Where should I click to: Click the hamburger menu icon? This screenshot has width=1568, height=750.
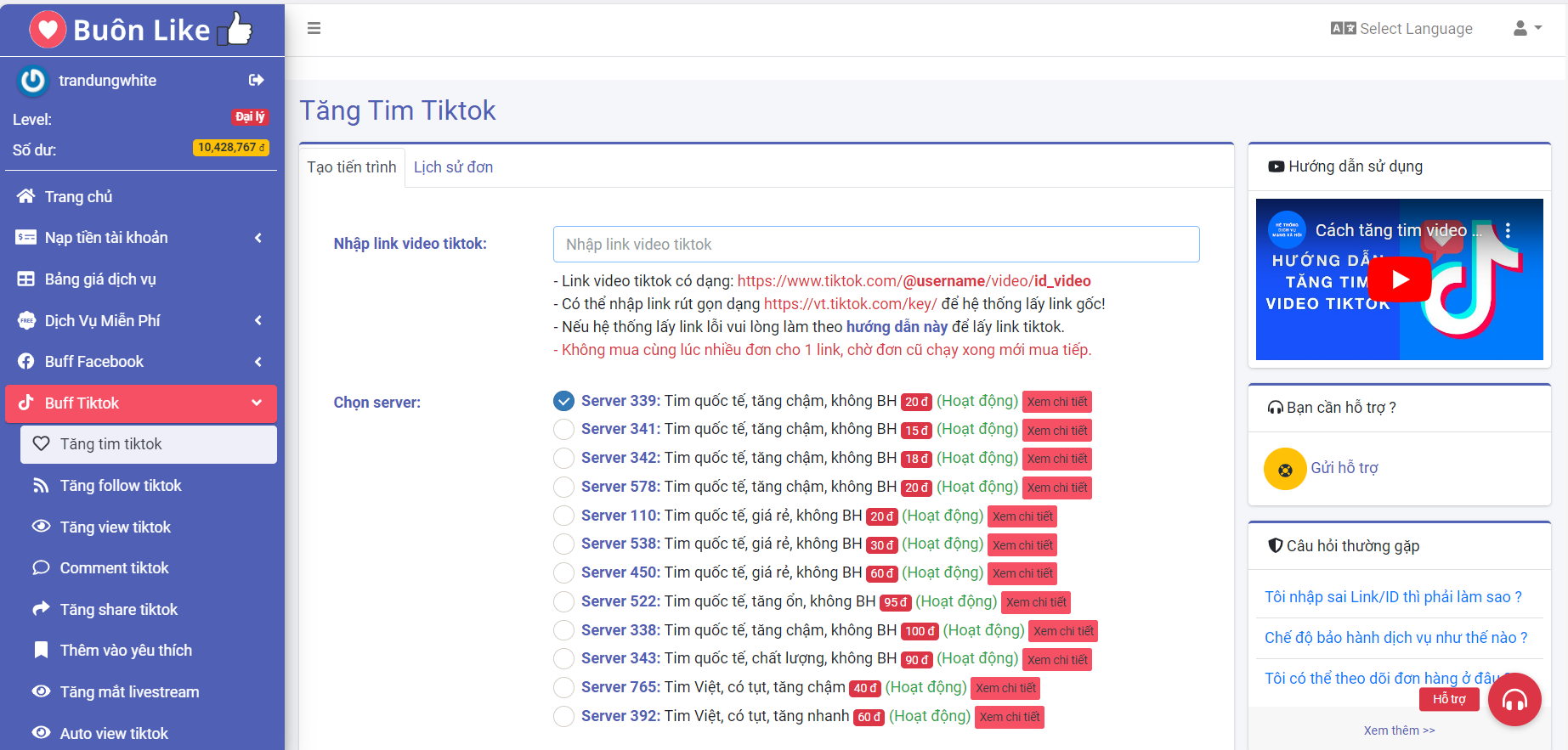point(314,28)
